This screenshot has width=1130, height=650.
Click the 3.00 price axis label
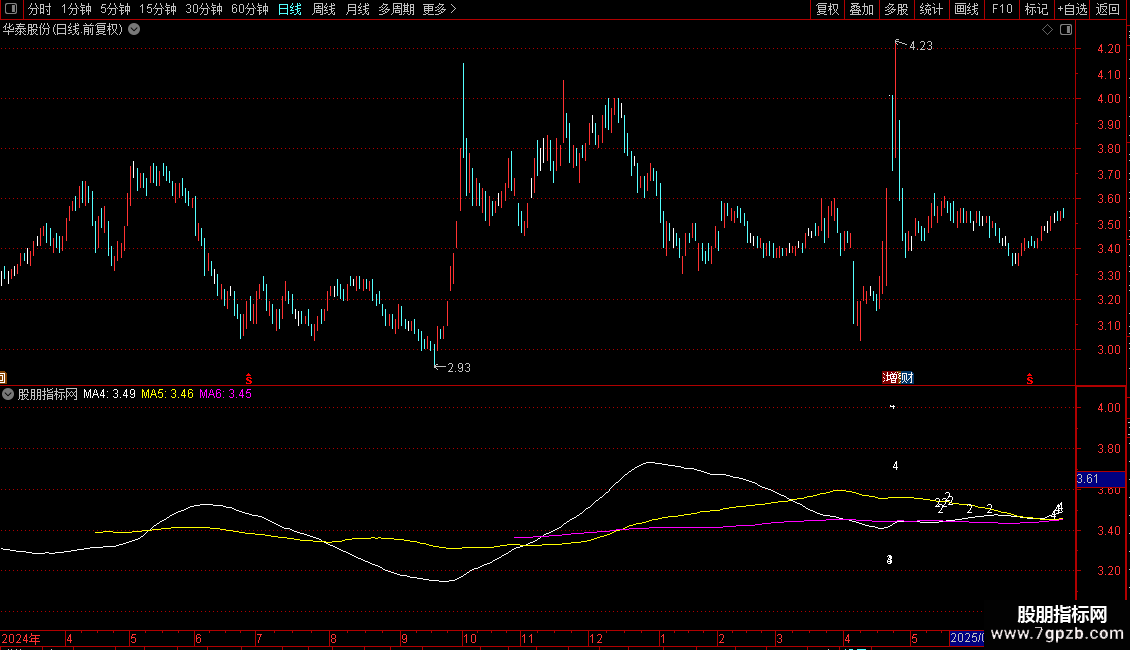1108,350
